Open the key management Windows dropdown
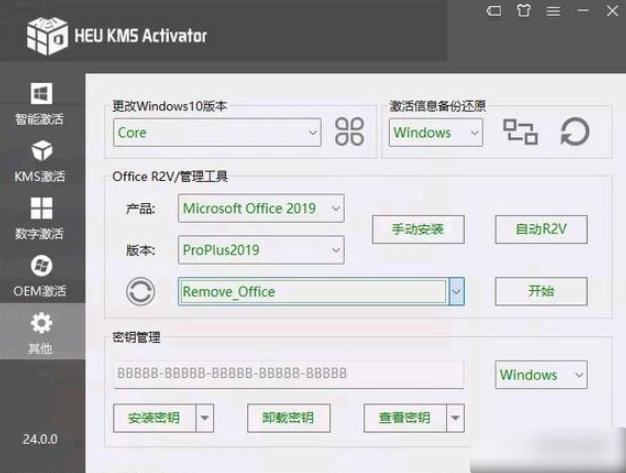The image size is (626, 473). pos(541,374)
